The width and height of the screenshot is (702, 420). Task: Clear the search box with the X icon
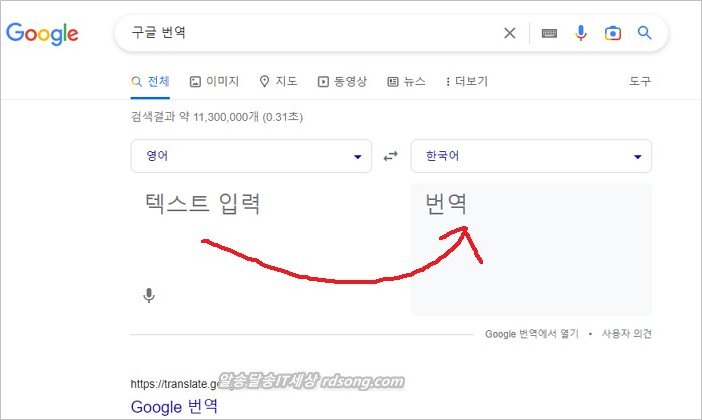(x=509, y=33)
